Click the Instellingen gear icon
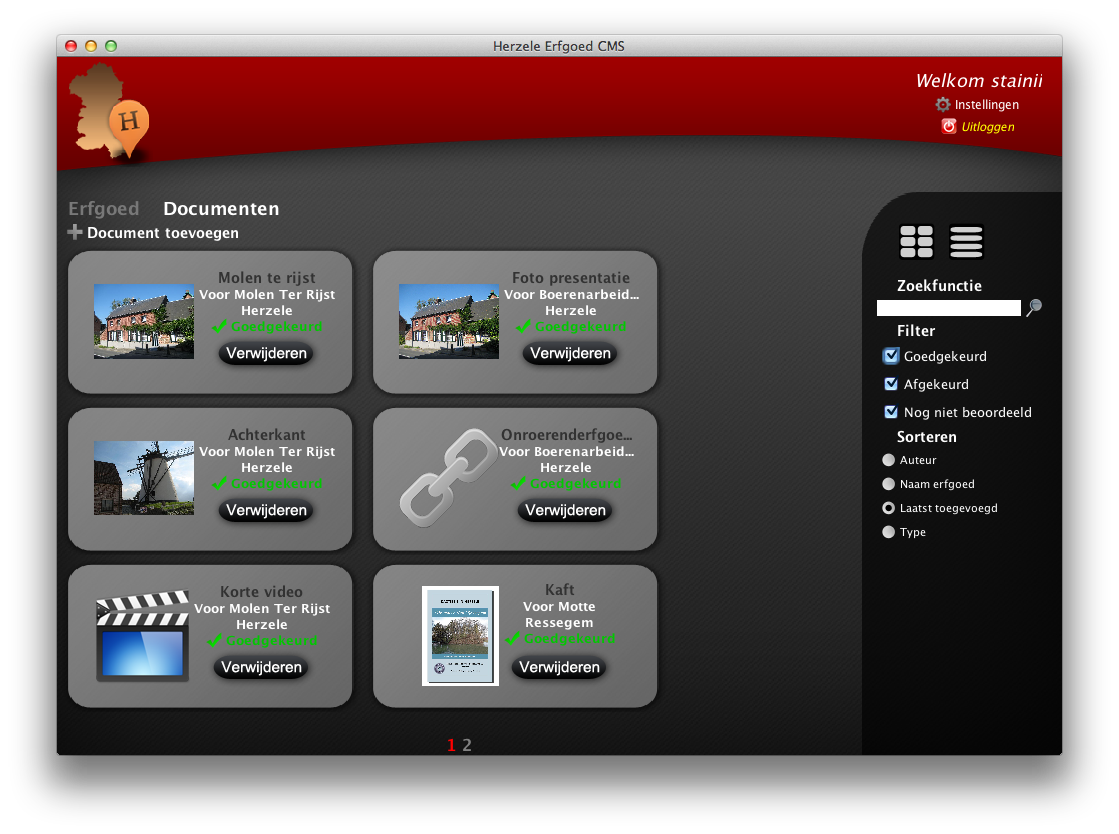The width and height of the screenshot is (1119, 834). pyautogui.click(x=943, y=105)
